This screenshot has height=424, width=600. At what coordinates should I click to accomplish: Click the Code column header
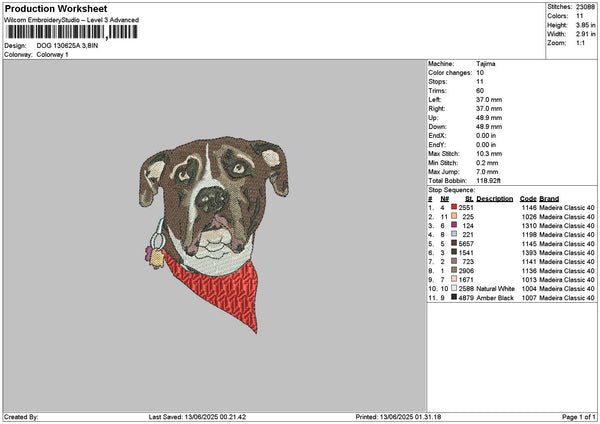point(528,198)
